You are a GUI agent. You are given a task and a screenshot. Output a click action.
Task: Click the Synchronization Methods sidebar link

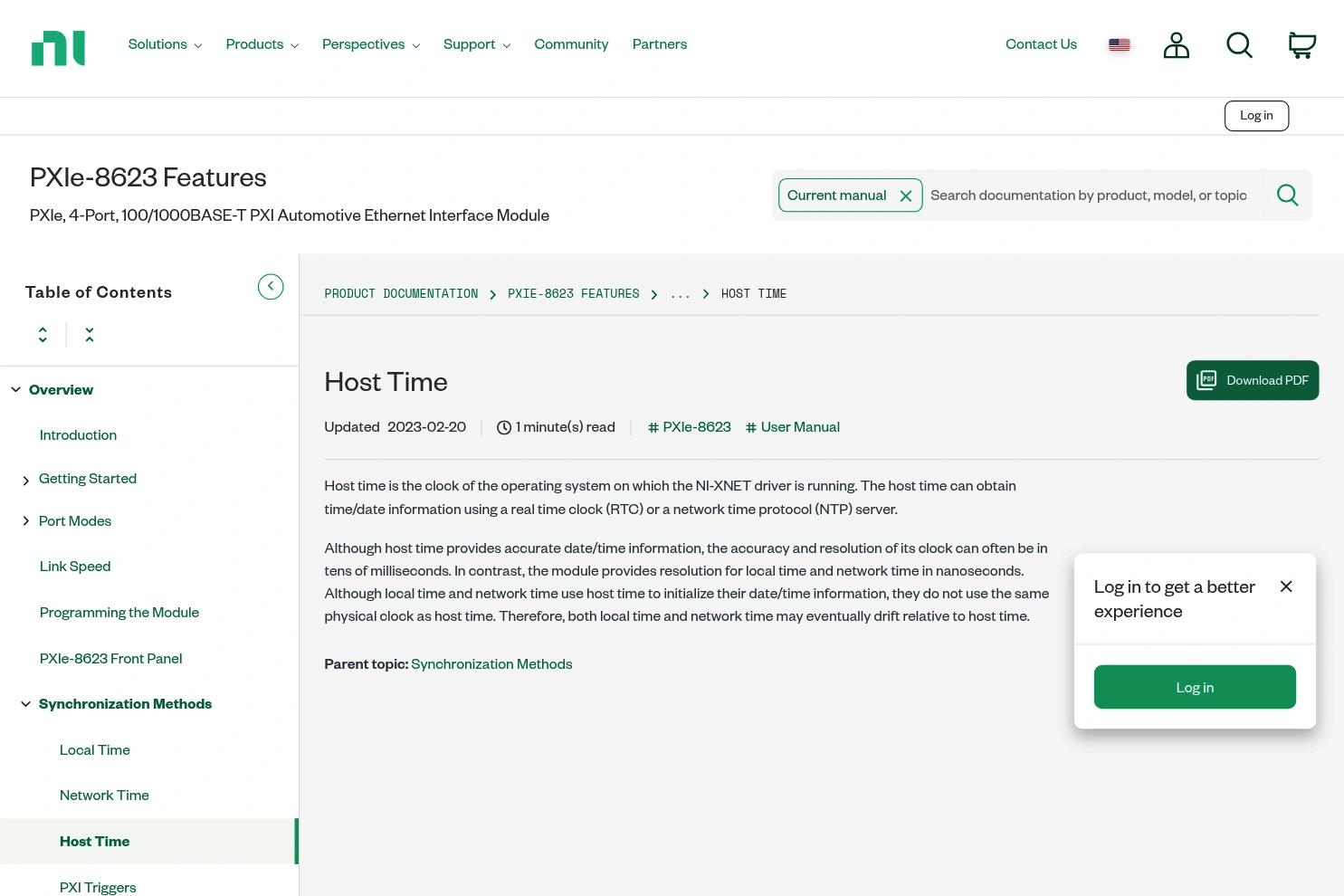(125, 704)
